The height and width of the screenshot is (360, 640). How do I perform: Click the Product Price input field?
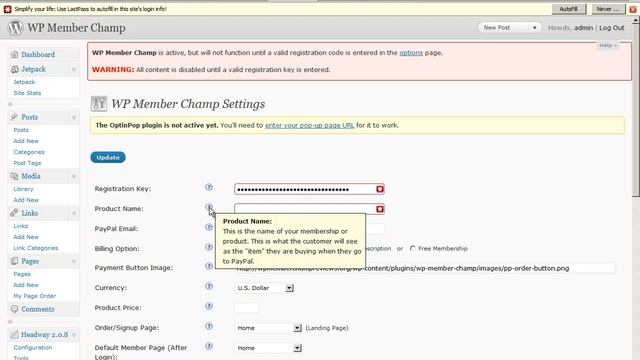(247, 308)
